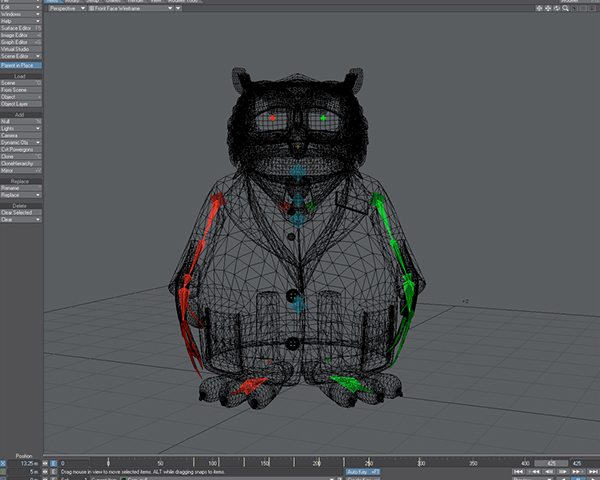This screenshot has height=480, width=600.
Task: Select cyan hip control near lower button
Action: pyautogui.click(x=298, y=305)
